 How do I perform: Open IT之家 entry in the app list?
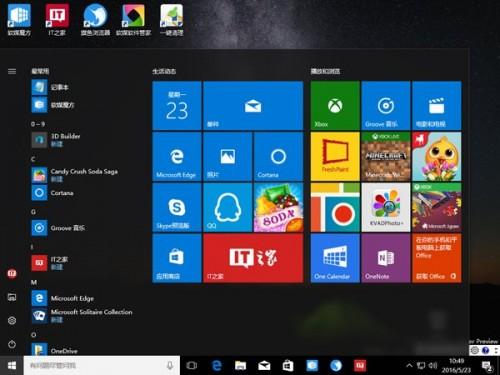(x=83, y=263)
